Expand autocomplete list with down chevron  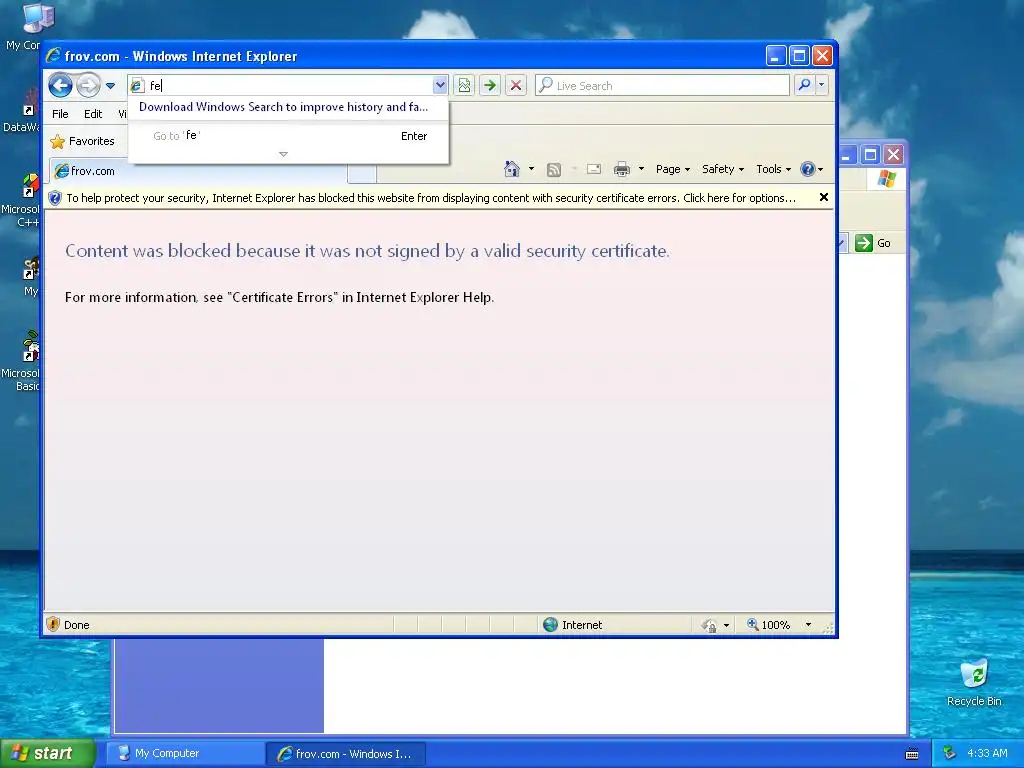(283, 154)
